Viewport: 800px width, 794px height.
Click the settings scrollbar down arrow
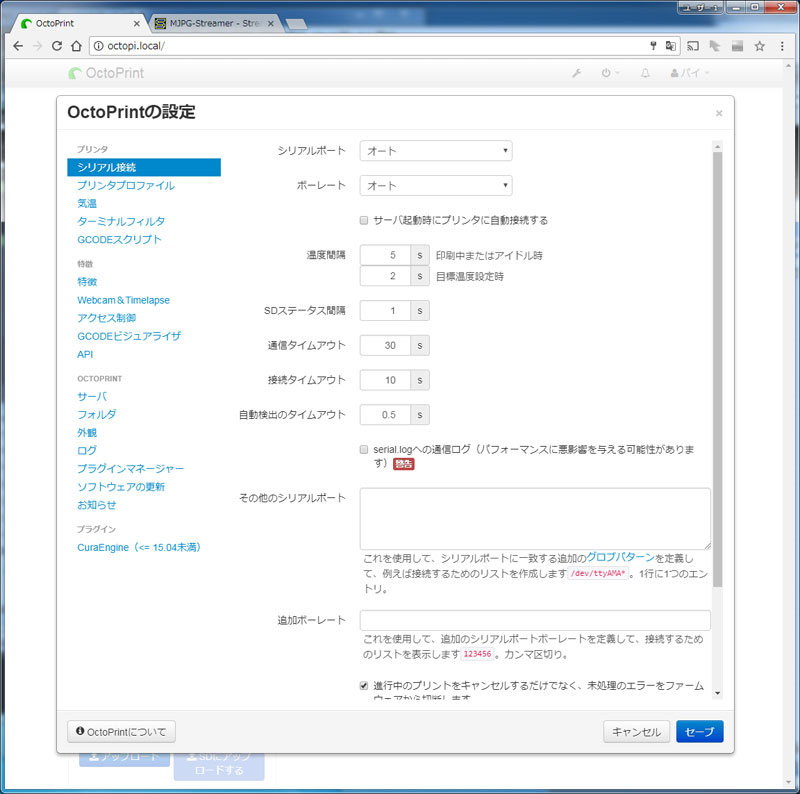pos(718,693)
